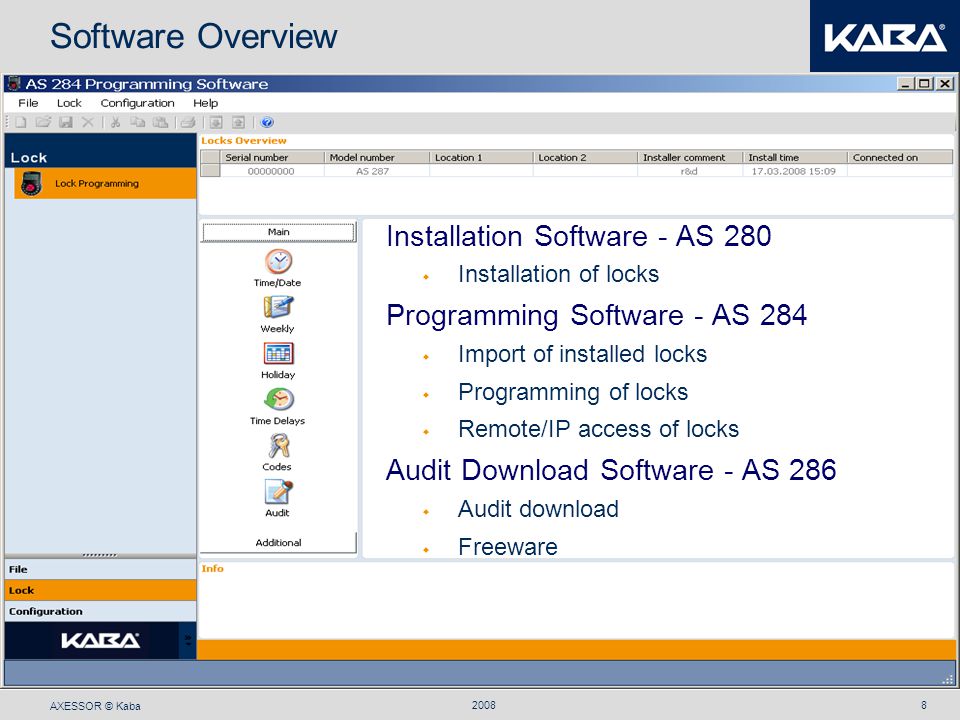960x720 pixels.
Task: Open the Audit notepad icon
Action: 279,492
